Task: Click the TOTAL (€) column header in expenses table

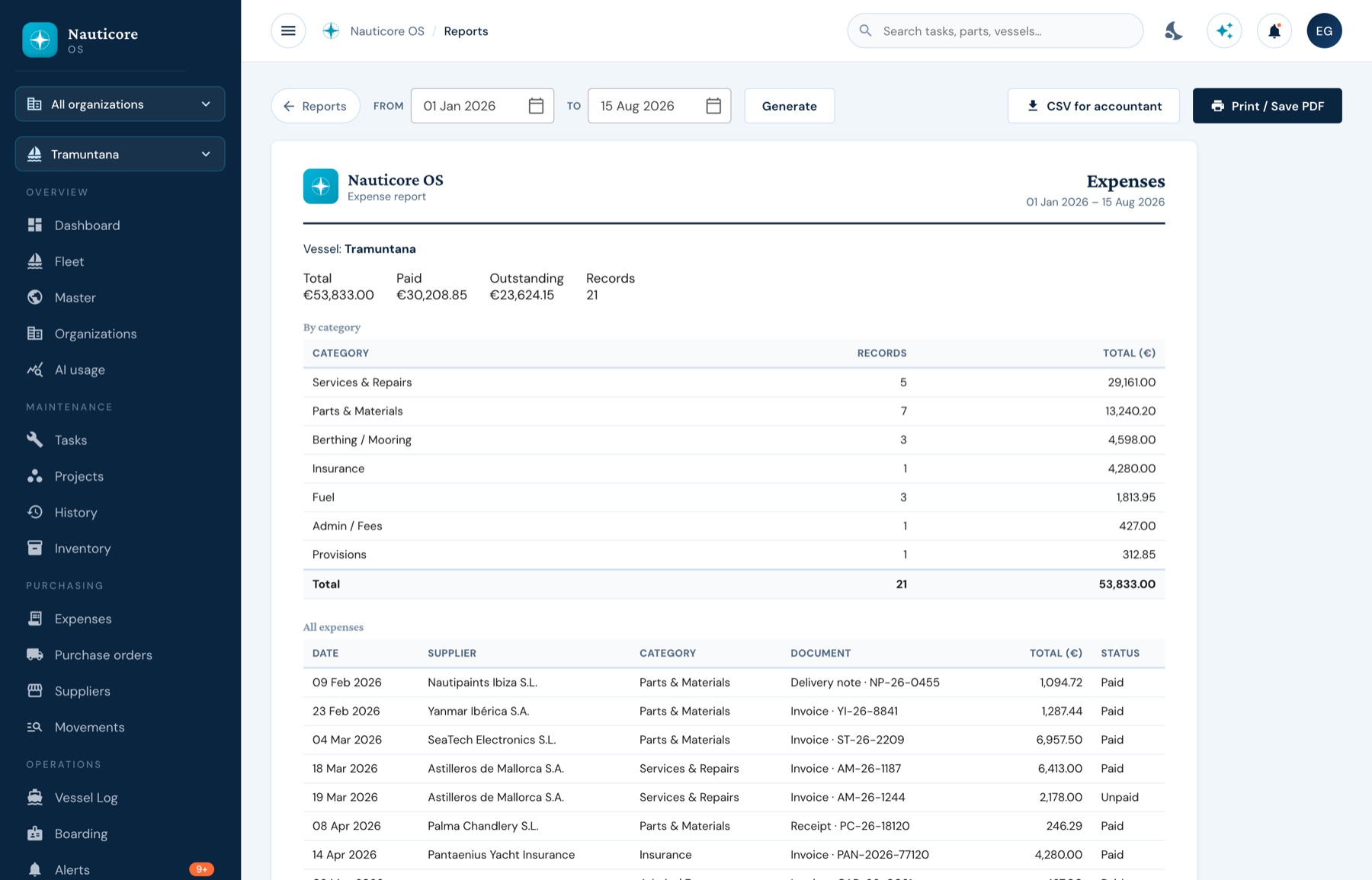Action: pyautogui.click(x=1056, y=653)
